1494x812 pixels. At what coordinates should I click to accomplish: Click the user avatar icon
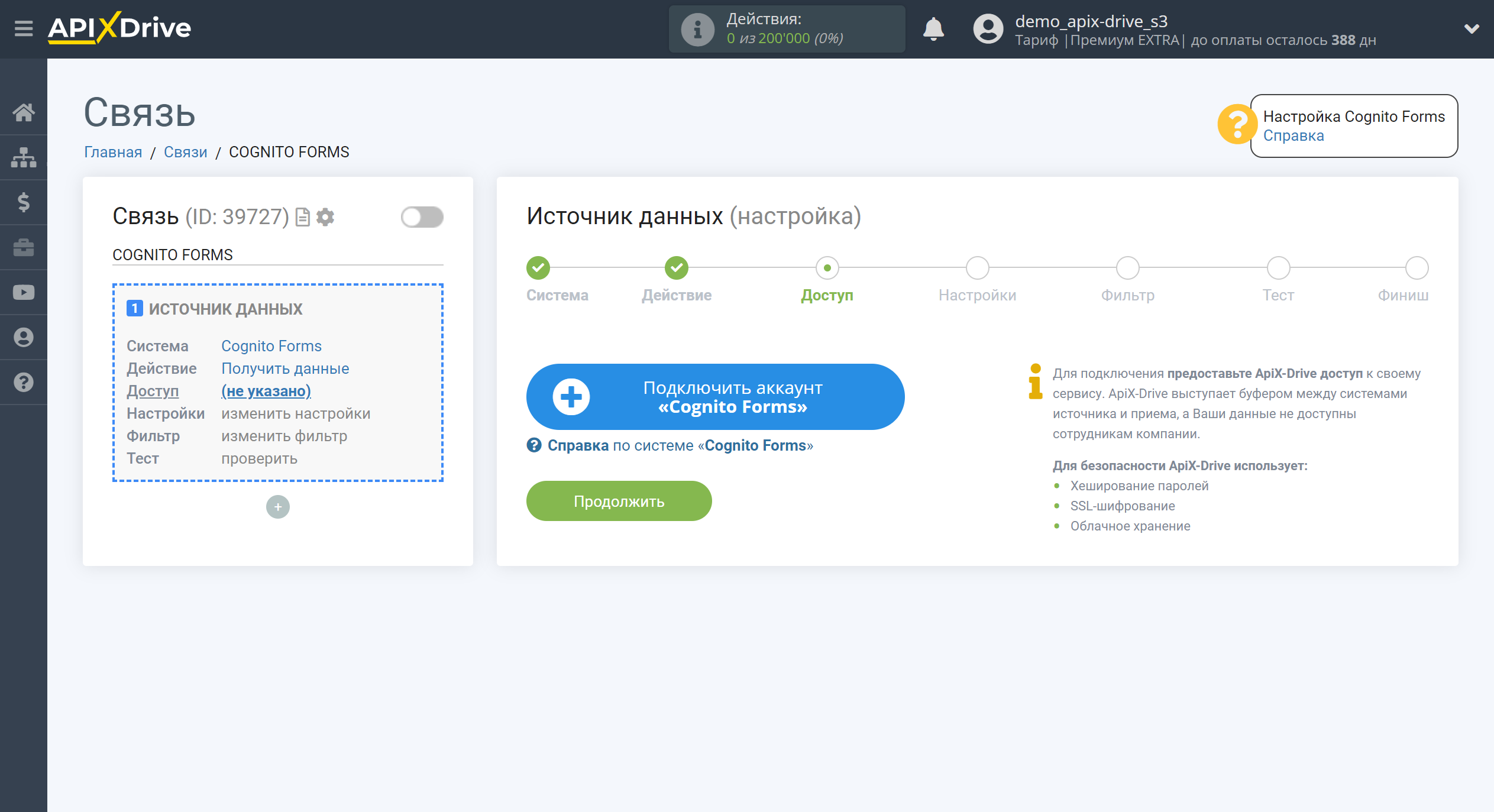(988, 29)
